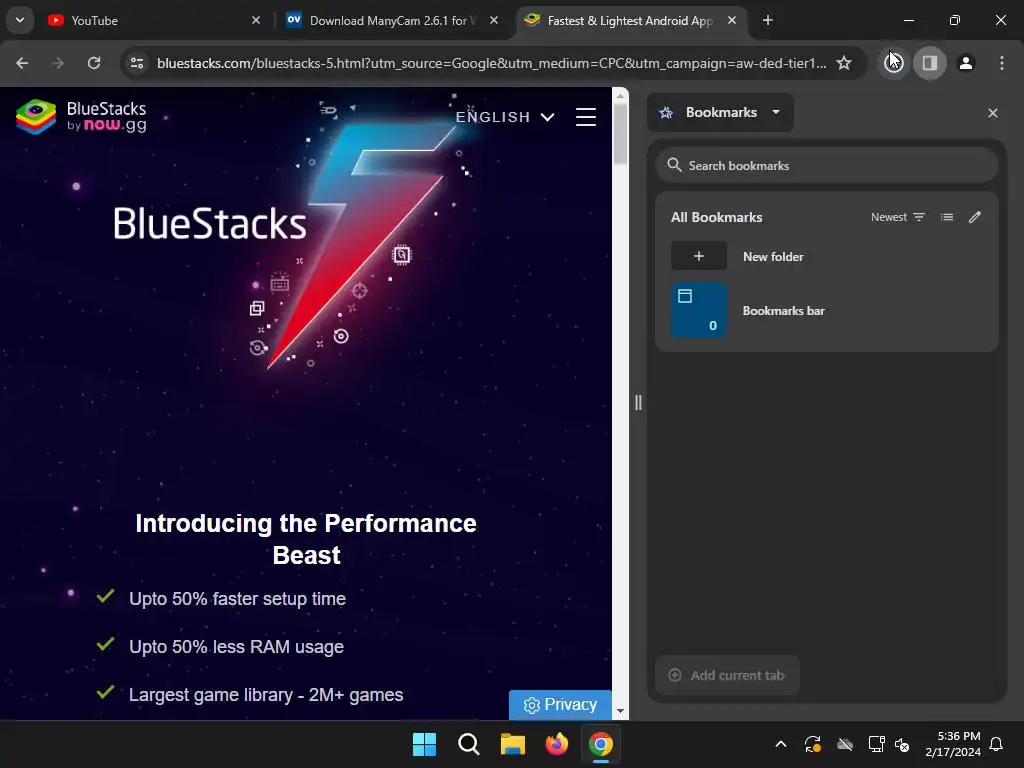This screenshot has width=1024, height=768.
Task: Launch Firefox from the taskbar
Action: click(556, 744)
